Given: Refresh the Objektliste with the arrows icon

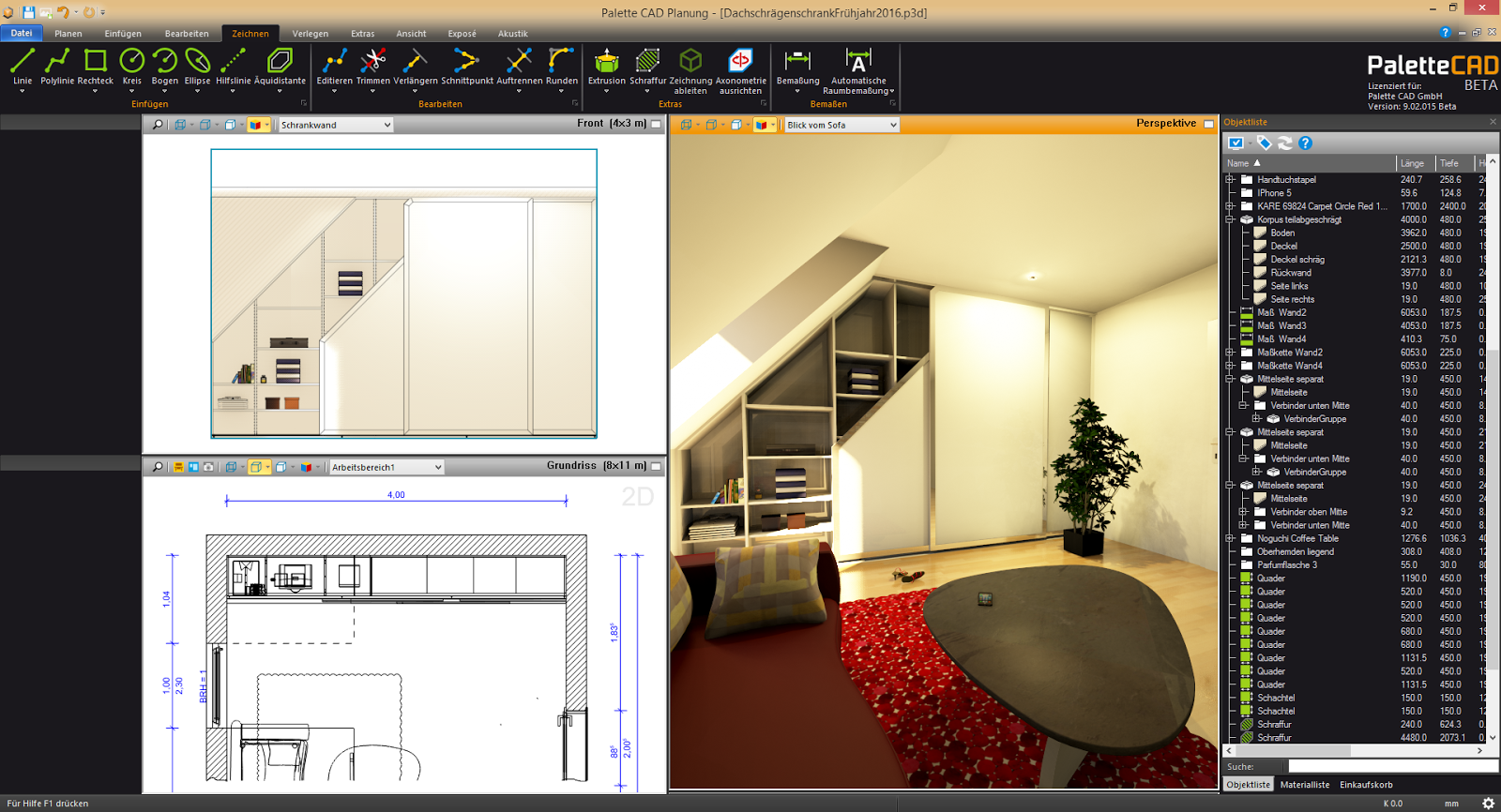Looking at the screenshot, I should click(x=1284, y=143).
